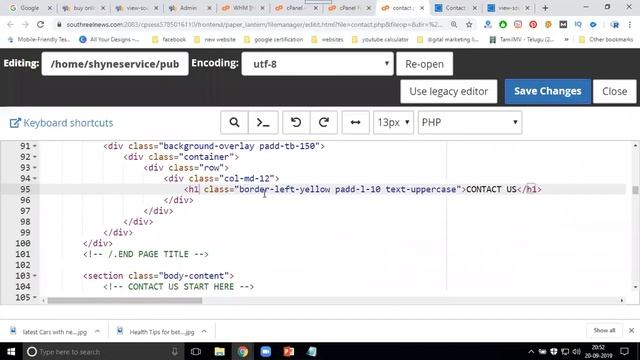Collapse code fold at line 105
Image resolution: width=640 pixels, height=360 pixels.
(x=35, y=298)
